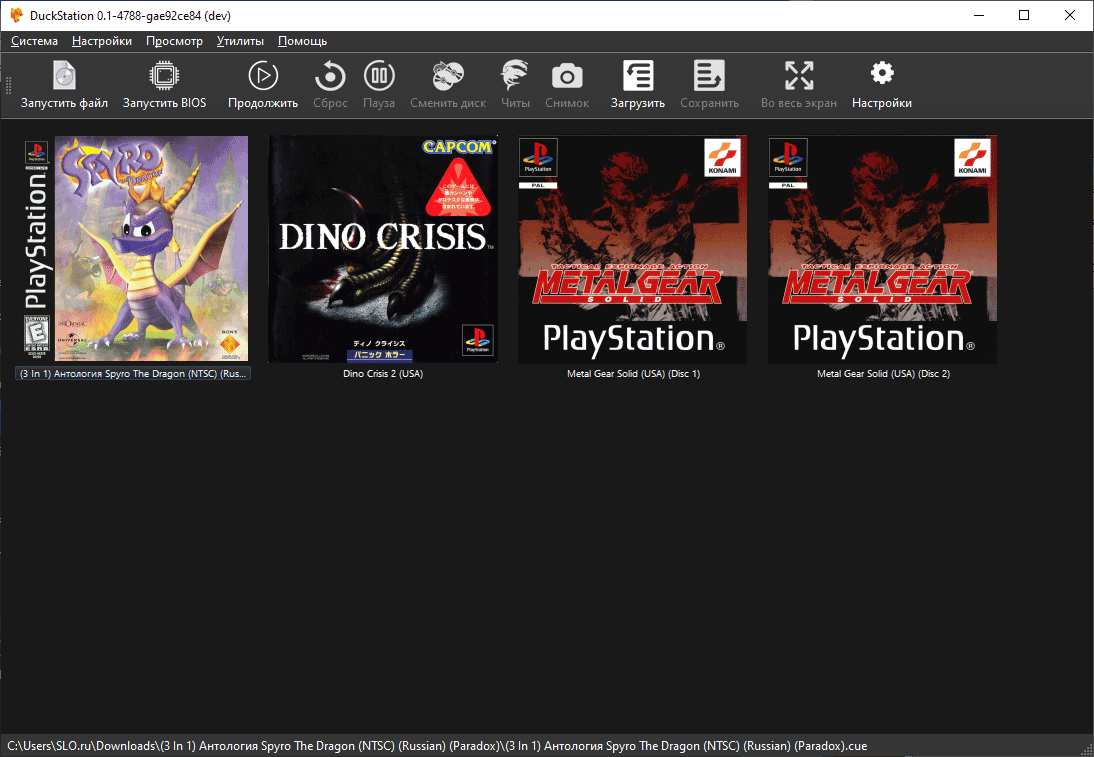This screenshot has height=757, width=1094.
Task: Maximize the DuckStation window
Action: pos(1024,15)
